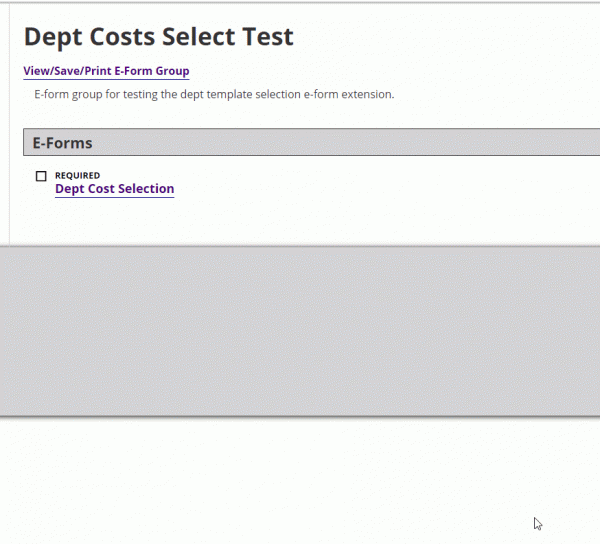Click the word Dept in page heading

coord(53,37)
